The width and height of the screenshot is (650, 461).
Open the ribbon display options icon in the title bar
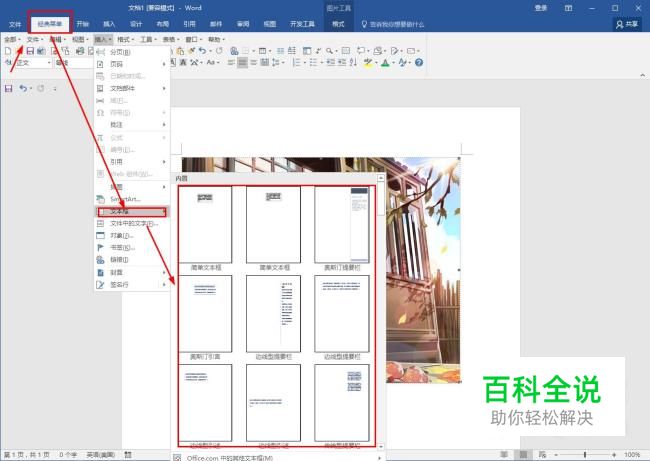click(x=568, y=8)
